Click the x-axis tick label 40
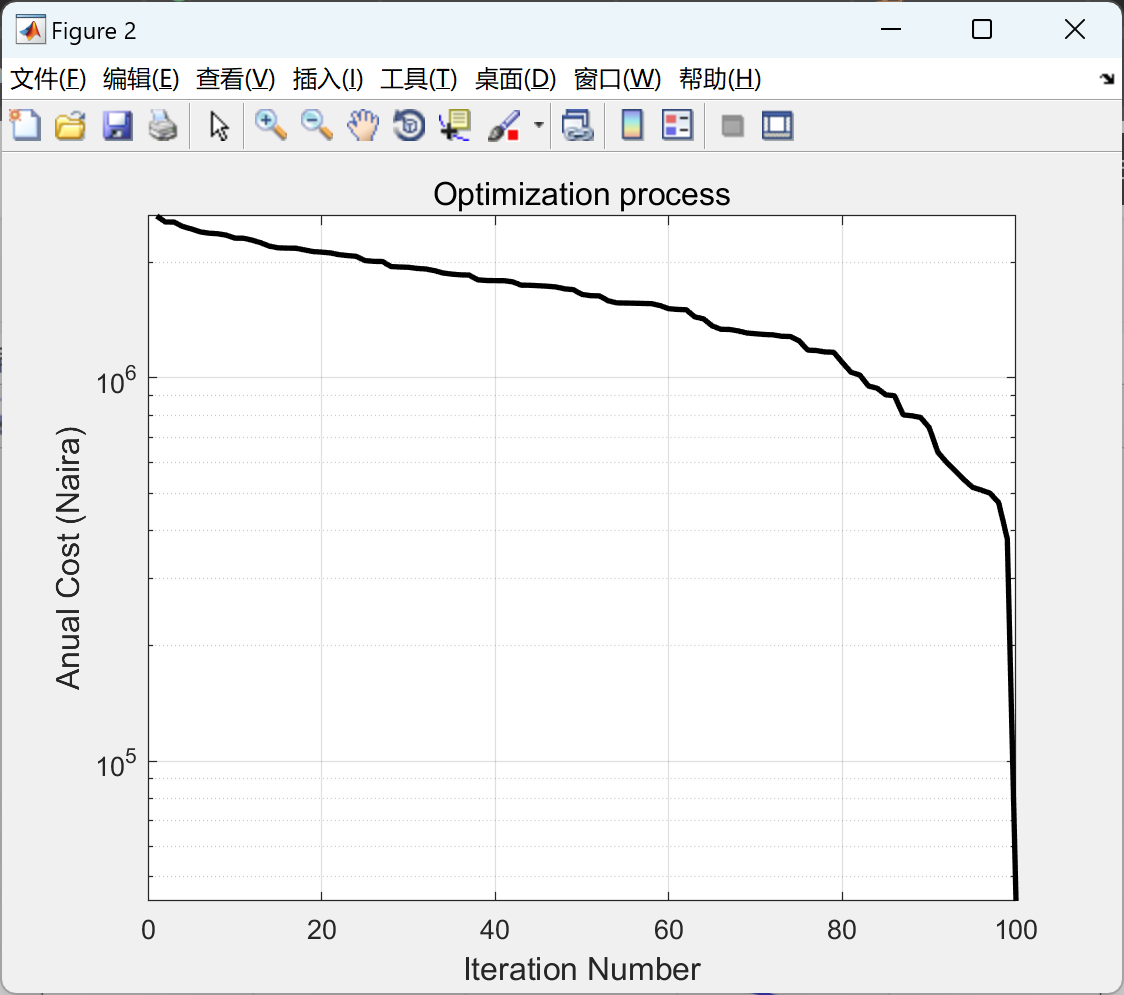 (495, 930)
